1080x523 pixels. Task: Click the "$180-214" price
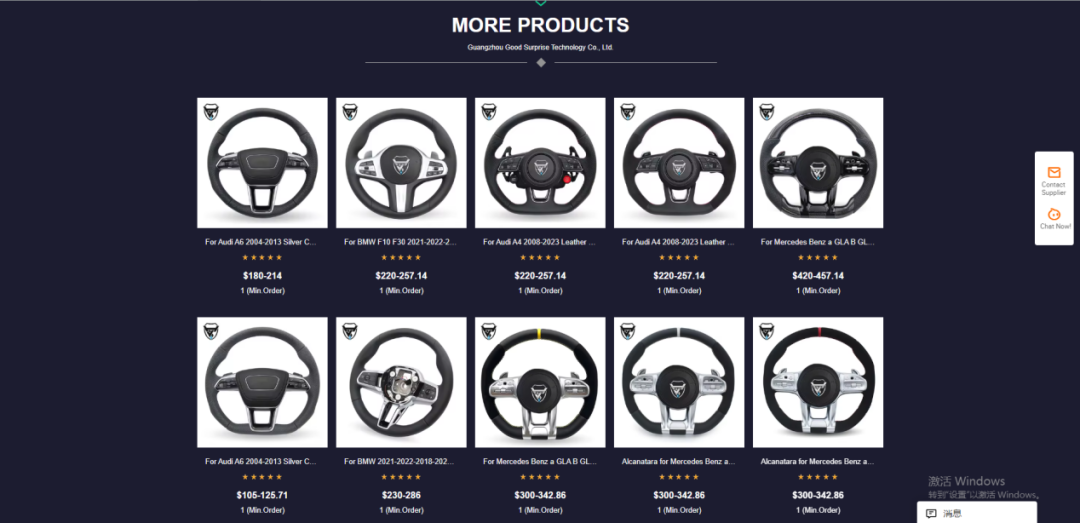(262, 276)
